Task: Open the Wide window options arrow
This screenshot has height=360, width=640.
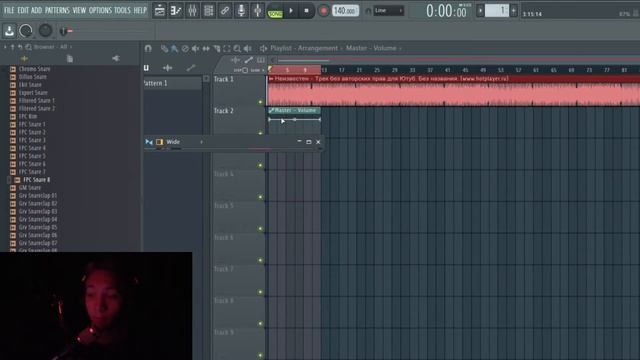Action: pos(201,142)
